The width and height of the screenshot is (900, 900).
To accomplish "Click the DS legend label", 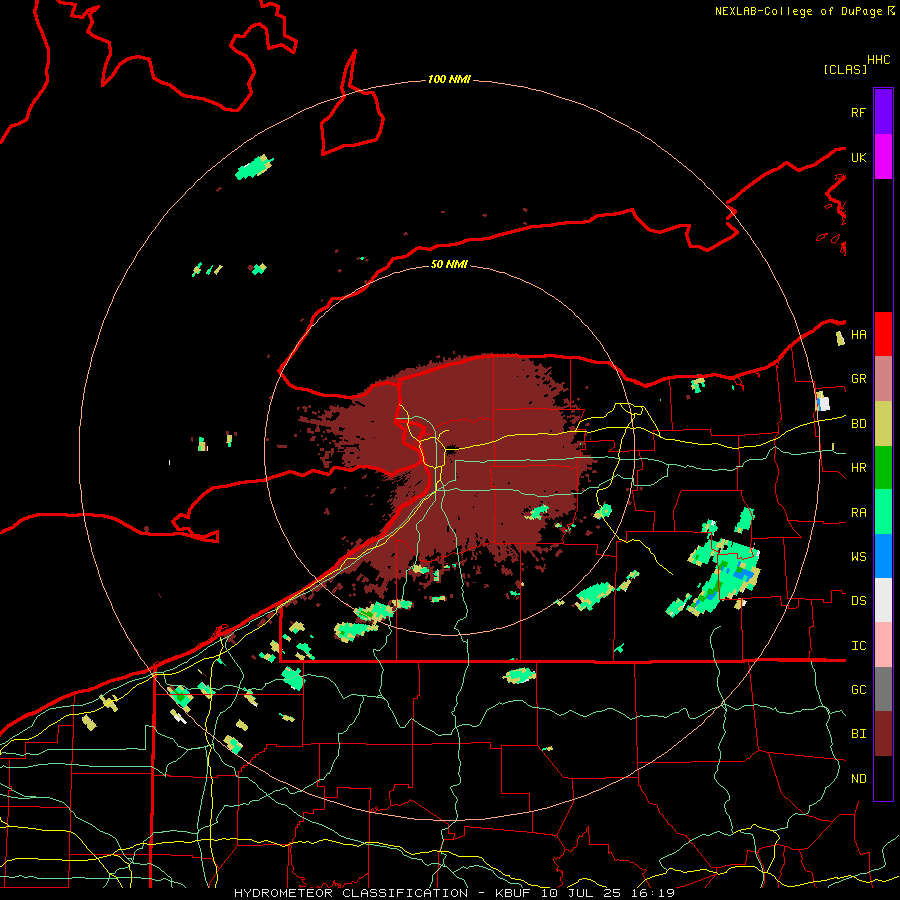I will [858, 601].
